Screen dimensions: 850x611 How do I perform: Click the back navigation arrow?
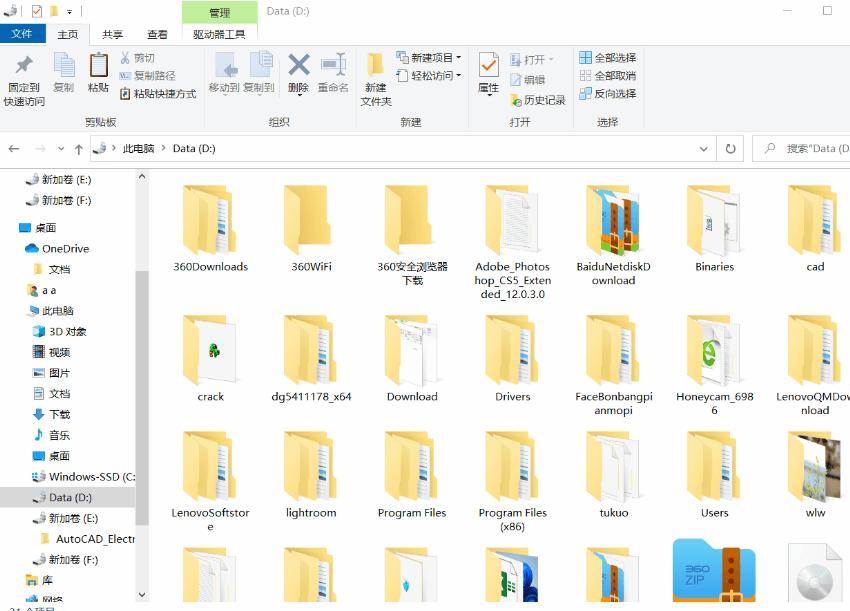pos(15,148)
